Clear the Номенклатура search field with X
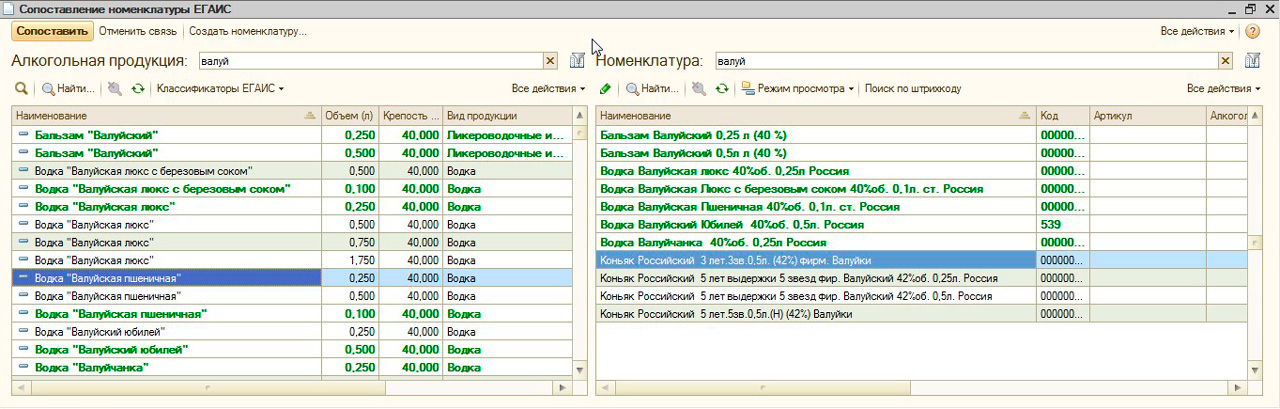1280x409 pixels. (1225, 61)
